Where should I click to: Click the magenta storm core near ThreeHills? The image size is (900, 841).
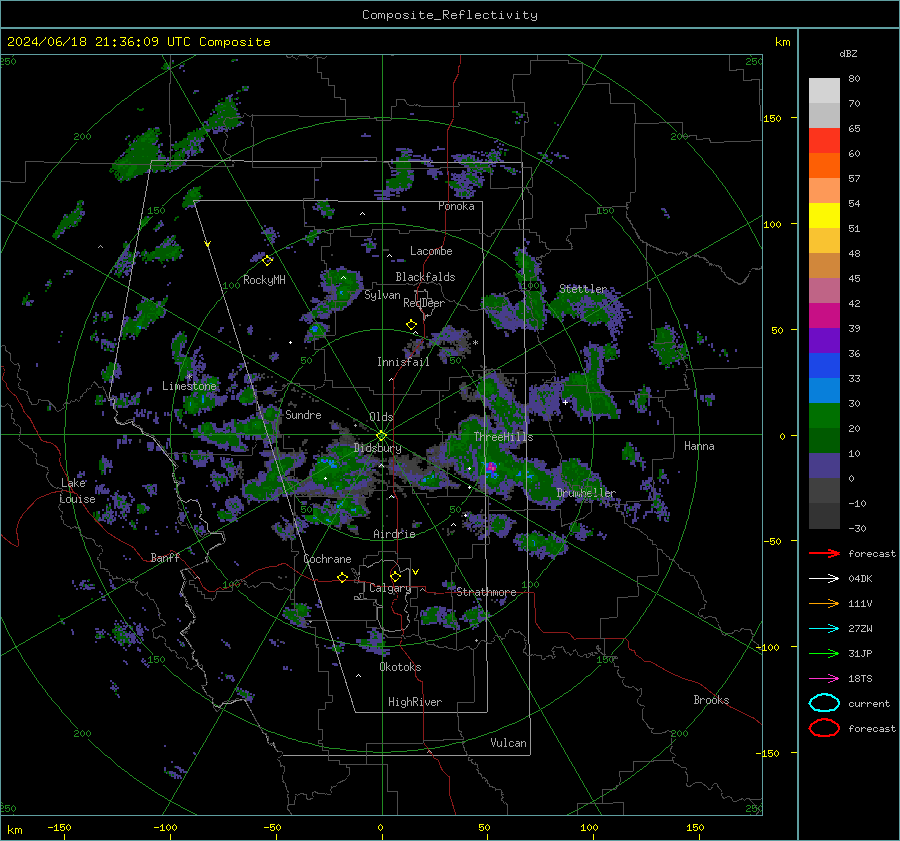pyautogui.click(x=491, y=467)
